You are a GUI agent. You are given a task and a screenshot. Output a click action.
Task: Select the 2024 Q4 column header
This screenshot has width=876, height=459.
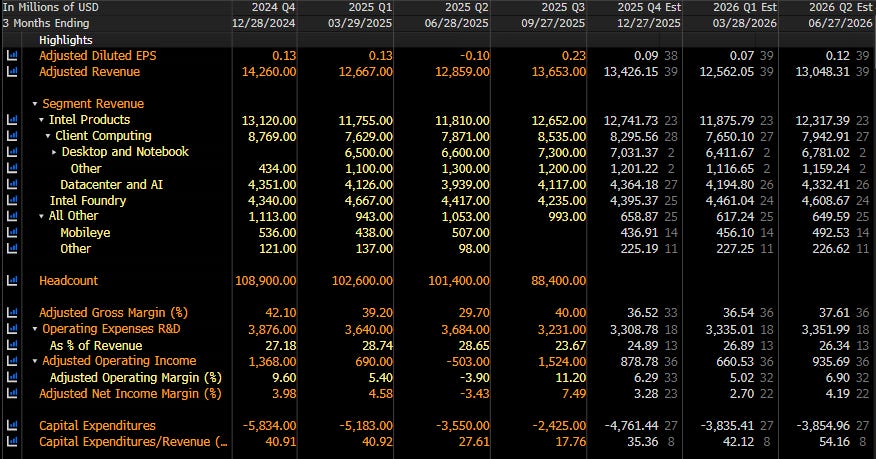click(x=273, y=7)
